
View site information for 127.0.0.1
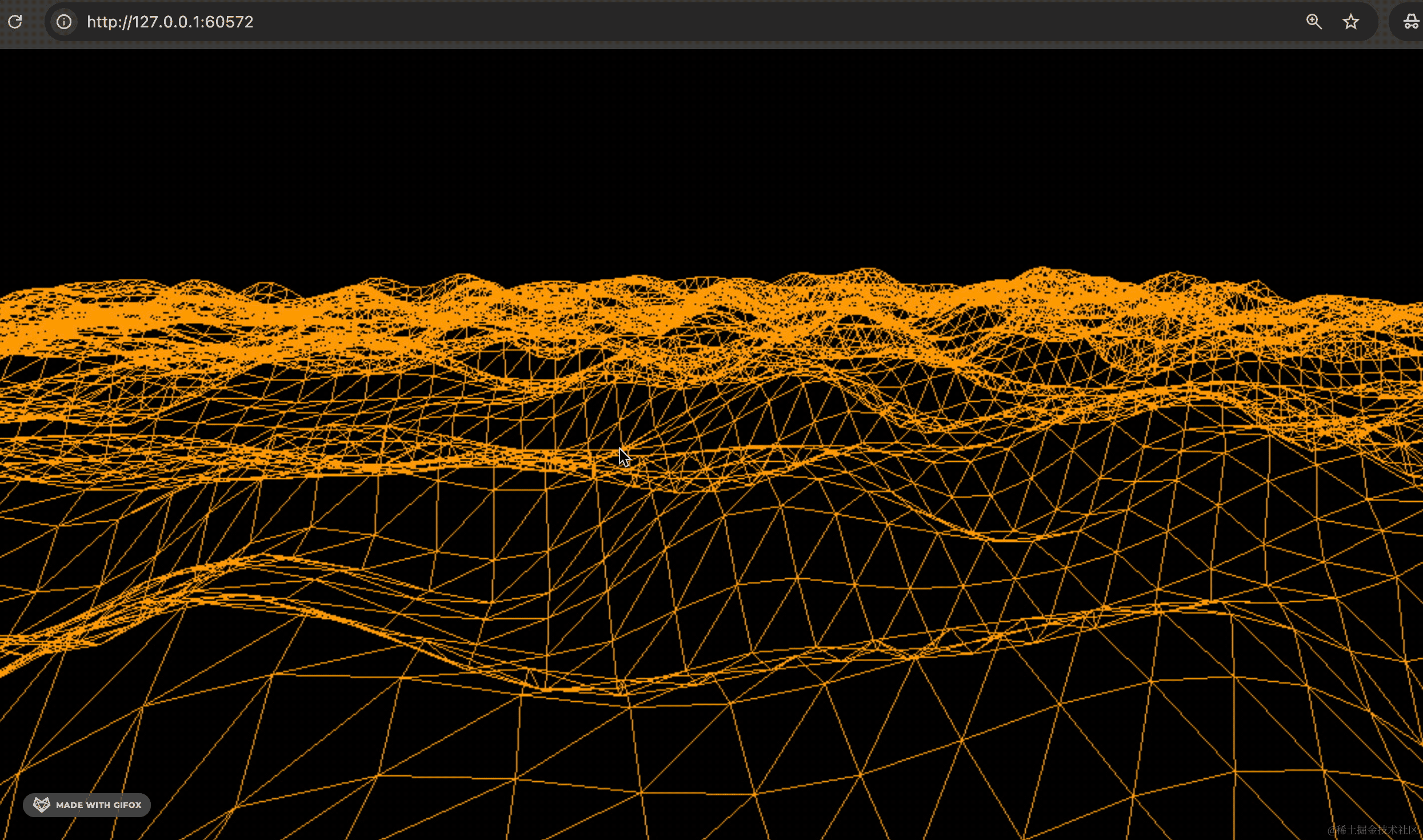64,22
